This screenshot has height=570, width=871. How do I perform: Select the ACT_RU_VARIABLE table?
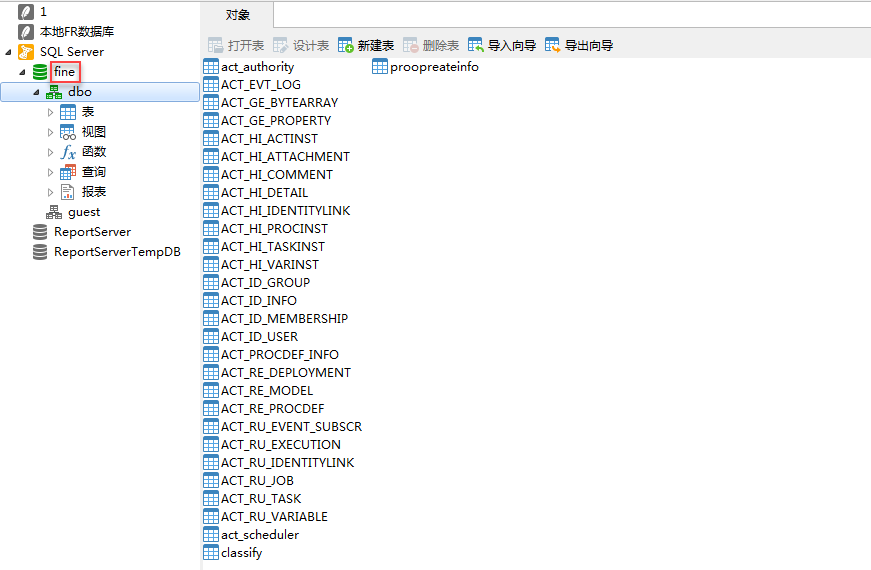[x=274, y=517]
